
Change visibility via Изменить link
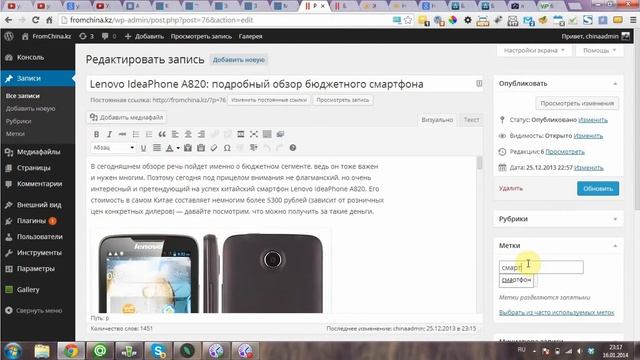click(x=588, y=136)
